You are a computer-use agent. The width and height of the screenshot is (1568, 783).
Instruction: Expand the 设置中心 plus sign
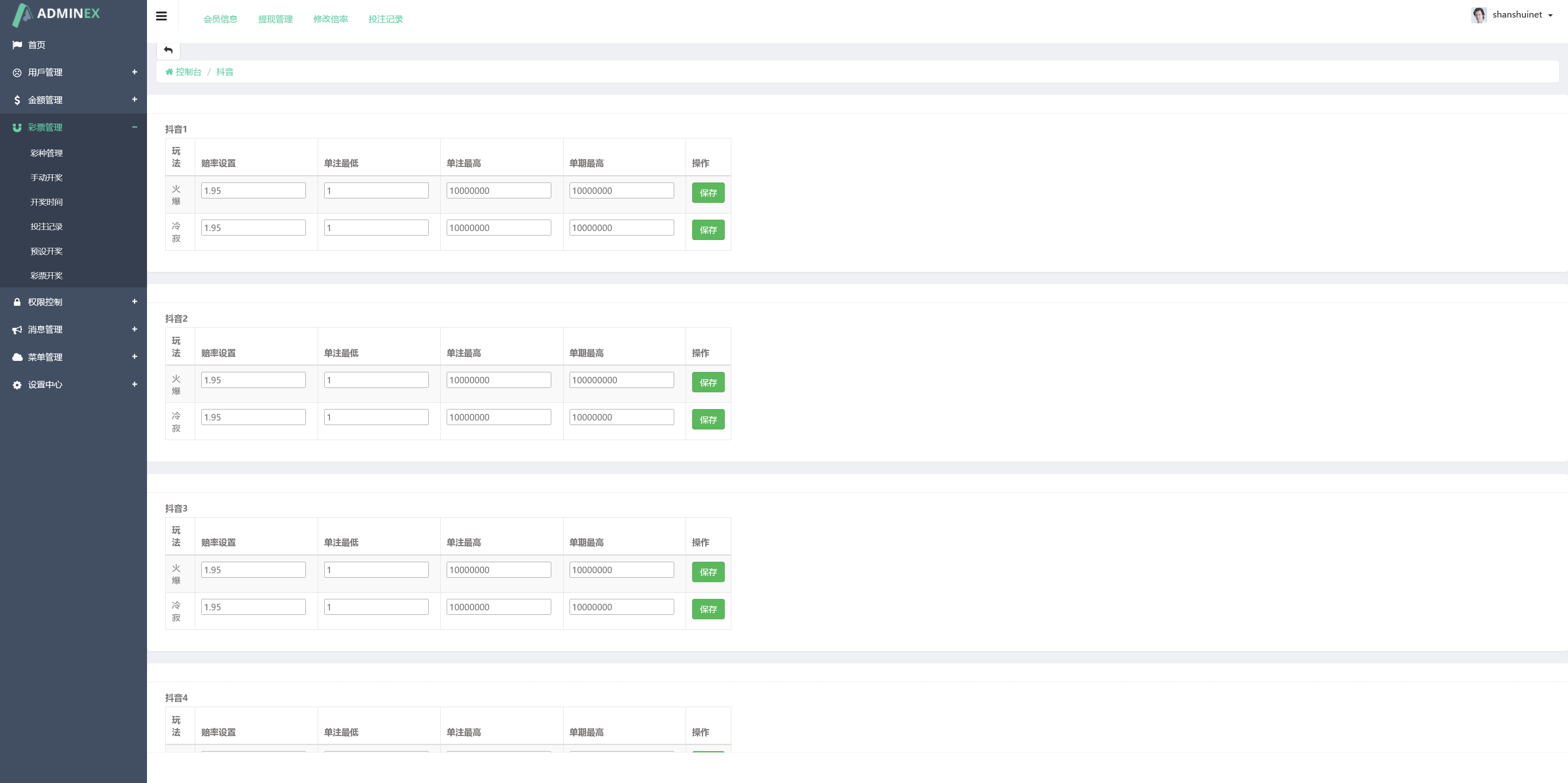[134, 384]
